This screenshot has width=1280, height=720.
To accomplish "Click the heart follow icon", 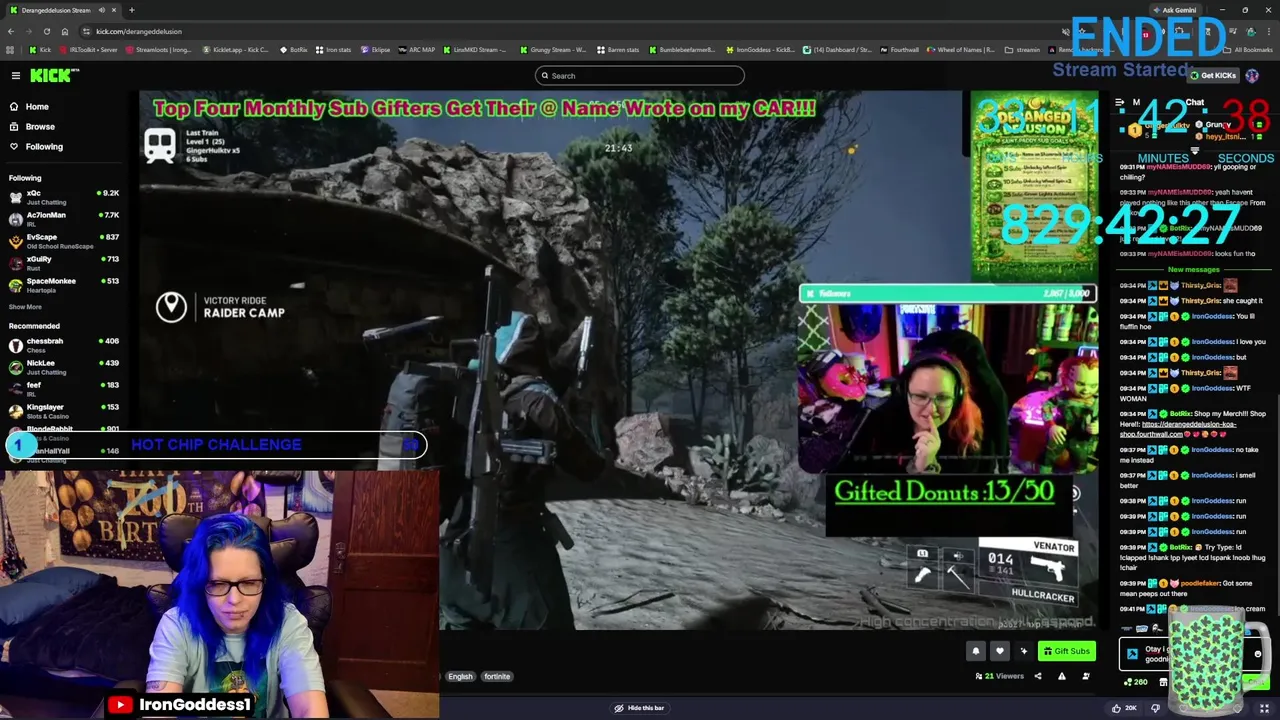I will coord(999,651).
